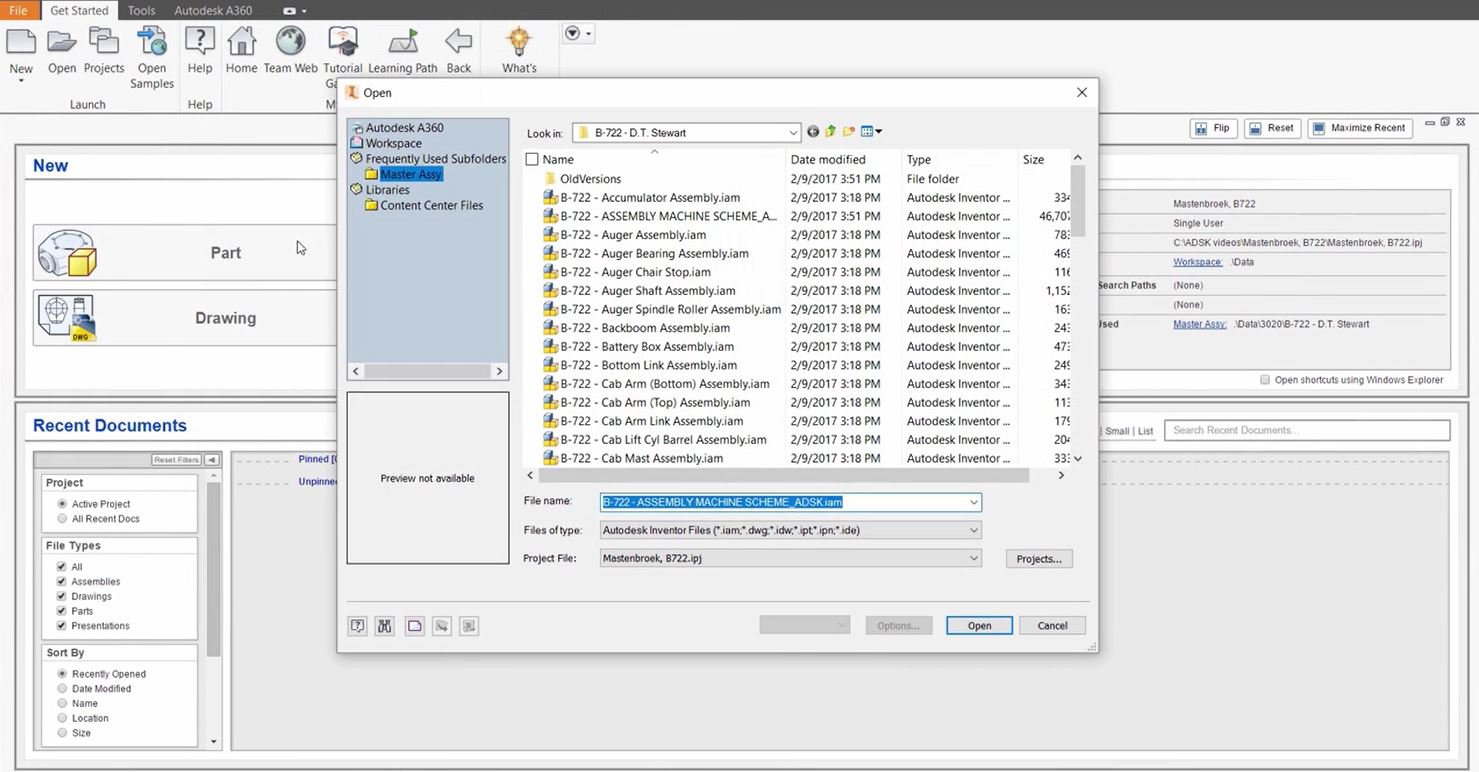Click up one level folder icon

click(x=830, y=132)
